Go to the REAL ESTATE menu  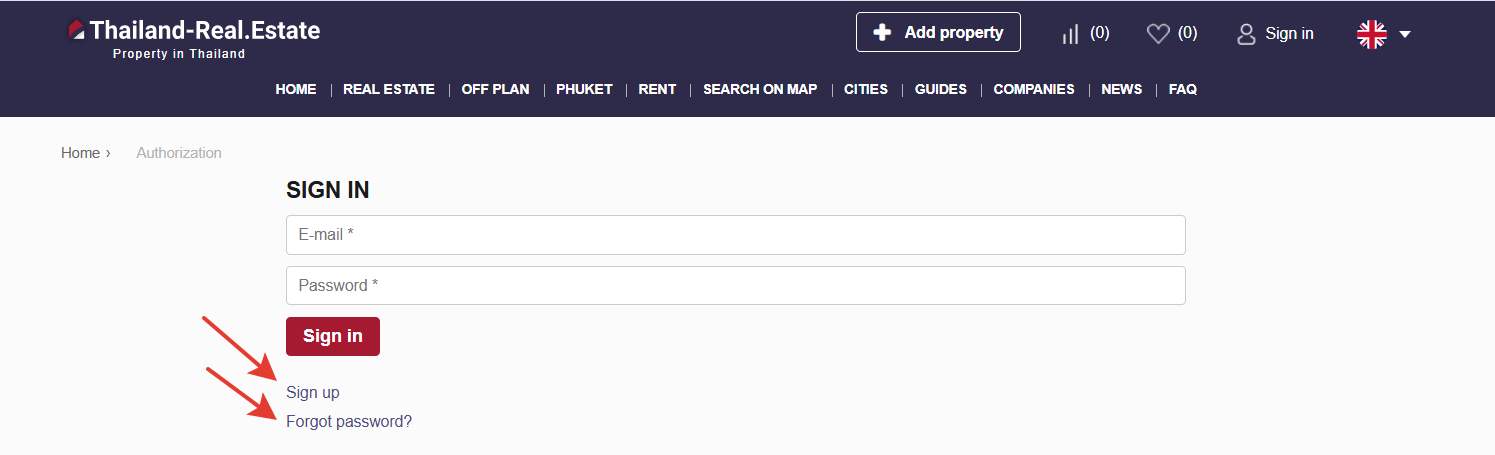389,89
